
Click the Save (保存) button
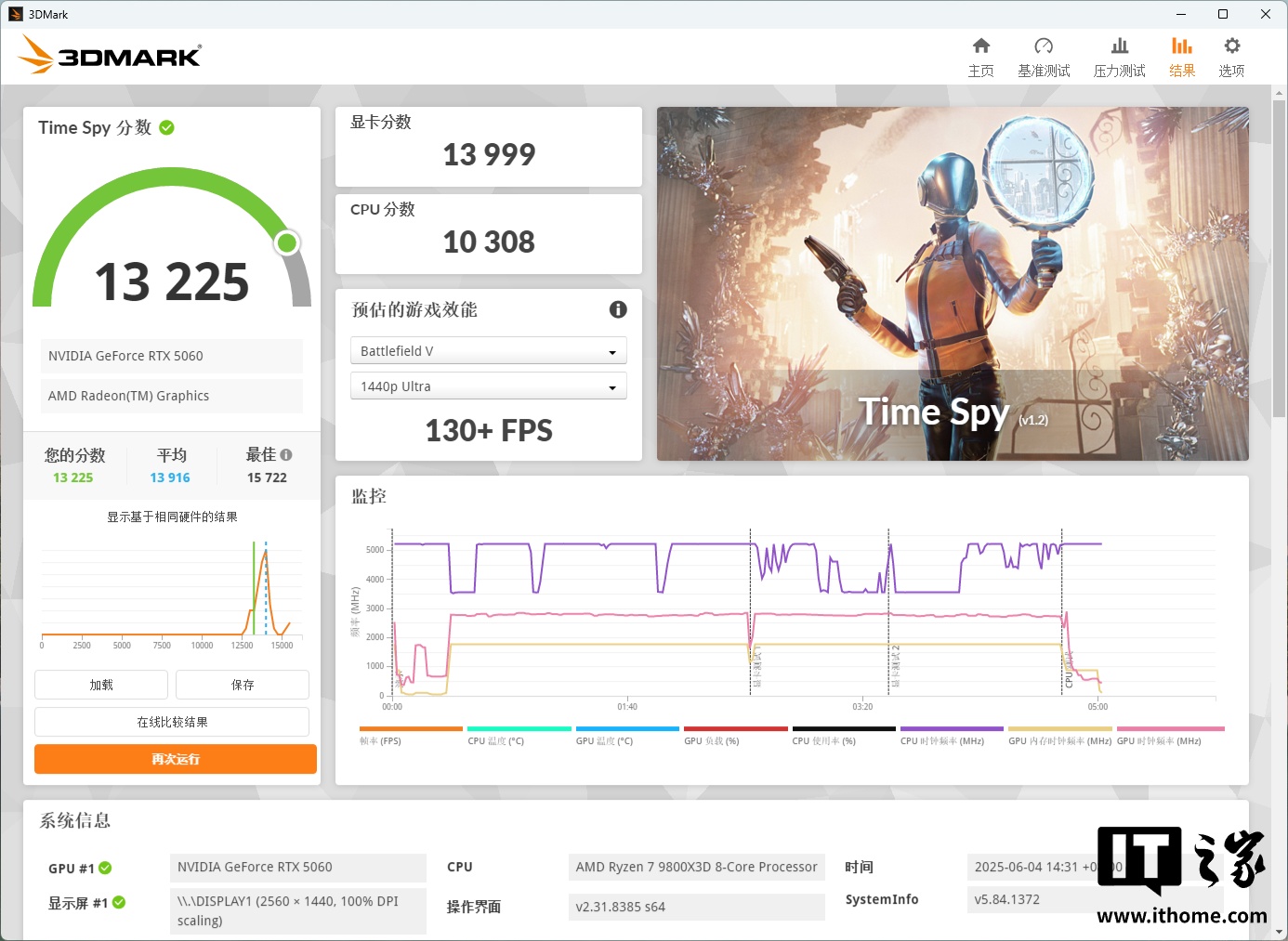coord(243,685)
